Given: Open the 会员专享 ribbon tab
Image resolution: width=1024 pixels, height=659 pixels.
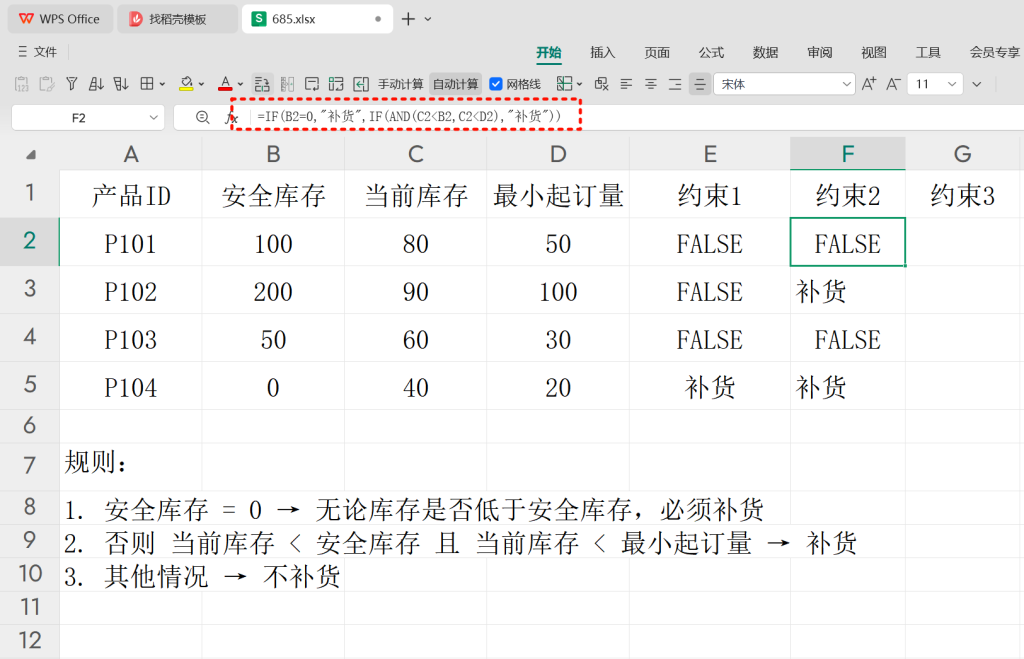Looking at the screenshot, I should click(995, 52).
